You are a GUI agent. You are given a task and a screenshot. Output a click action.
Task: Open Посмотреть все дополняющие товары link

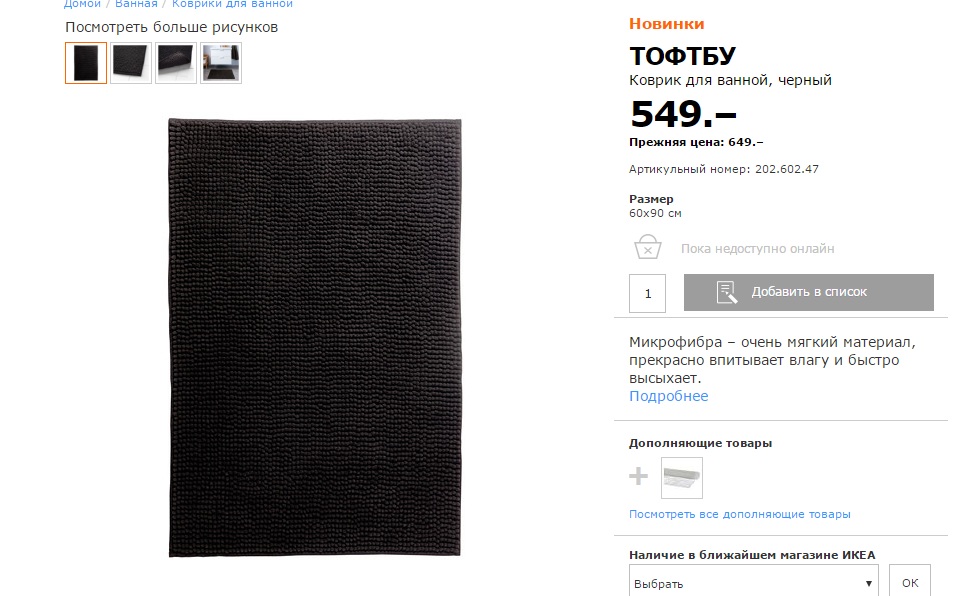[x=740, y=514]
